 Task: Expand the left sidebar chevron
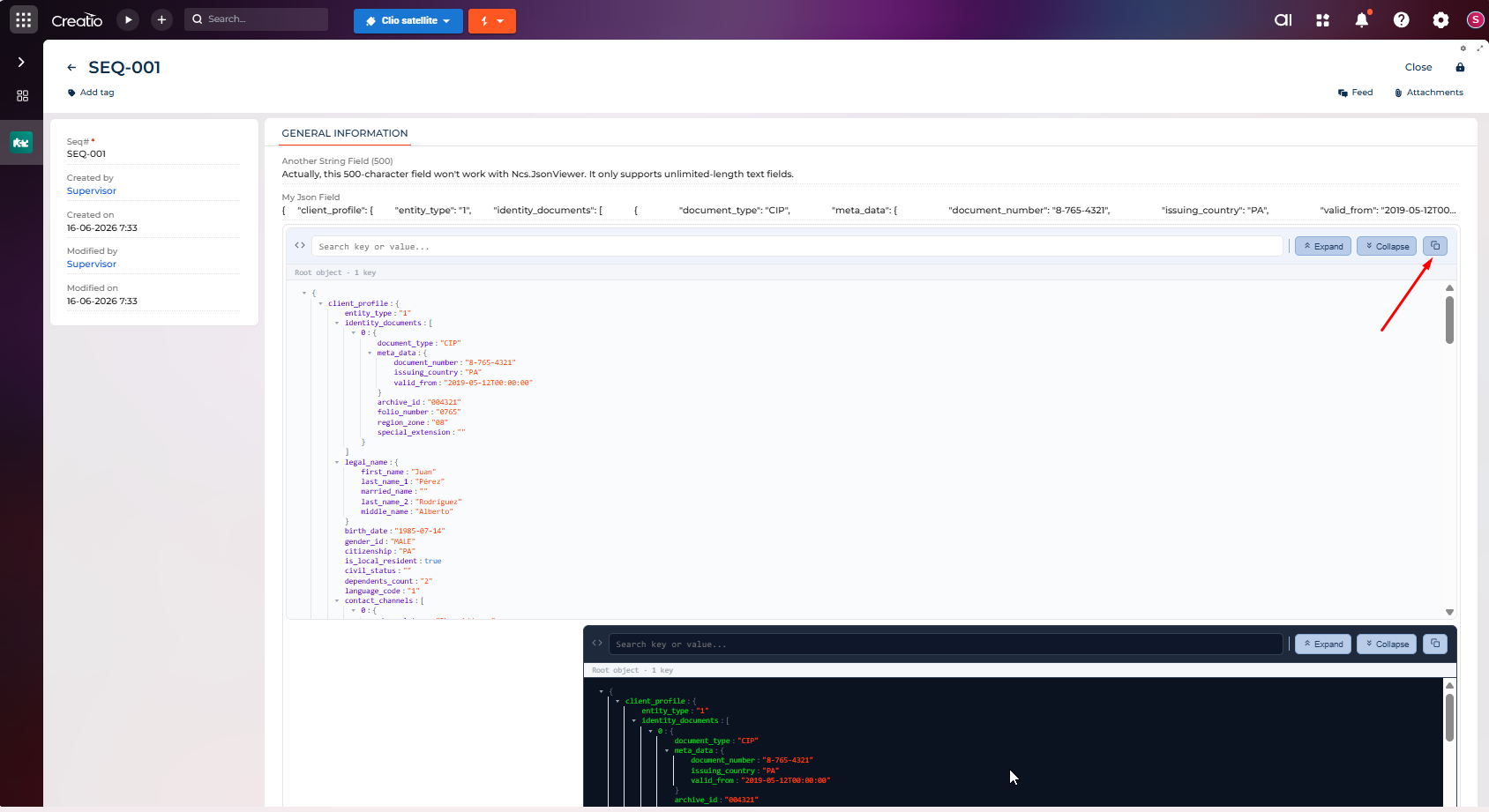[21, 62]
